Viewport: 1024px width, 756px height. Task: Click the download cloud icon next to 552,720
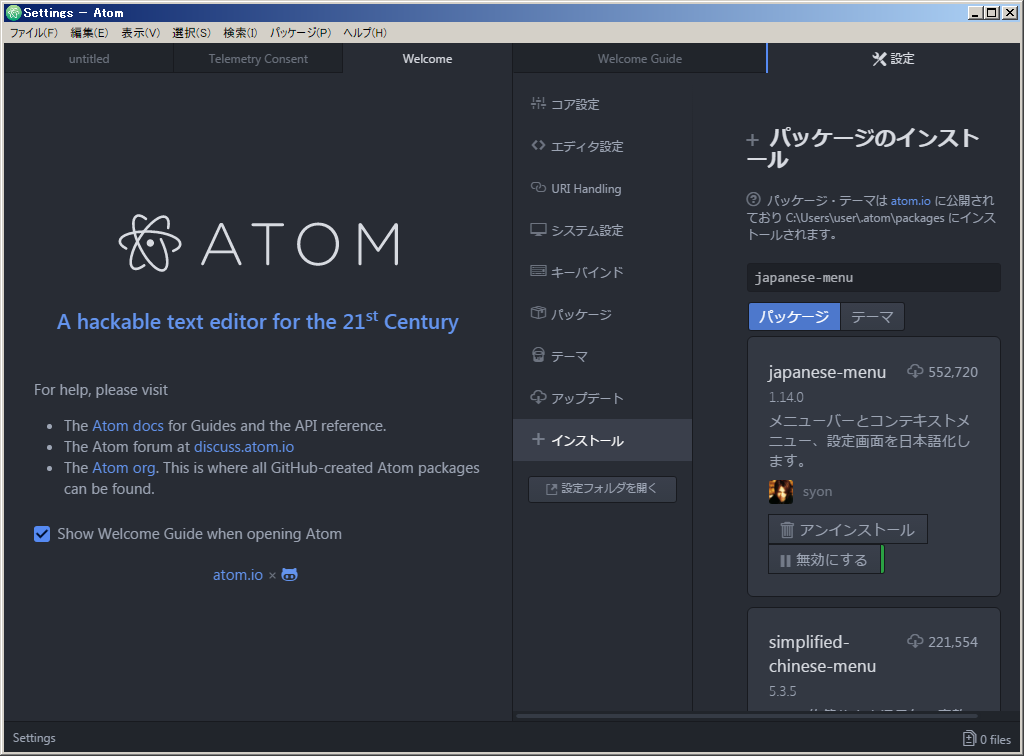coord(915,371)
